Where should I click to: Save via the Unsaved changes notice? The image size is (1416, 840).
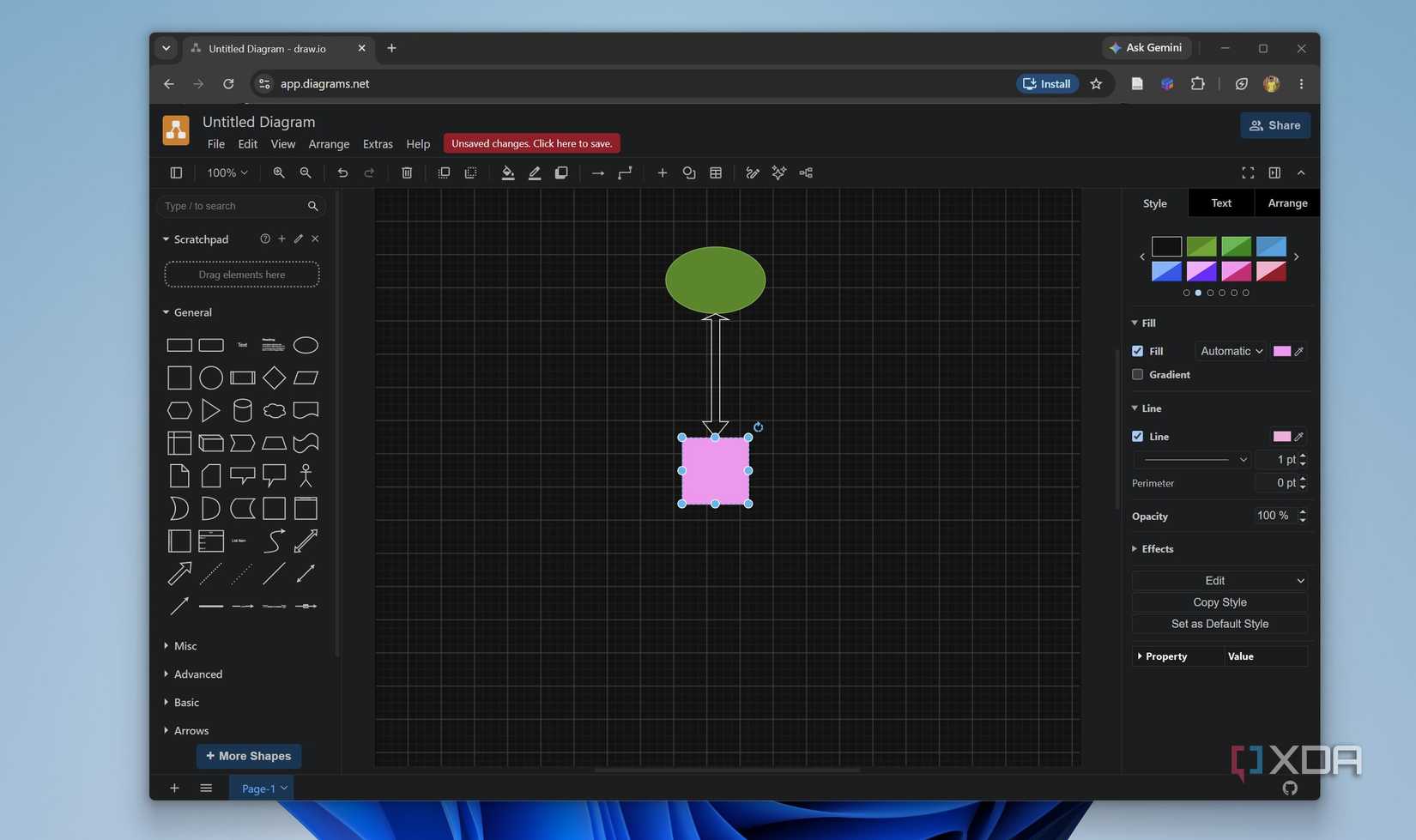[532, 143]
